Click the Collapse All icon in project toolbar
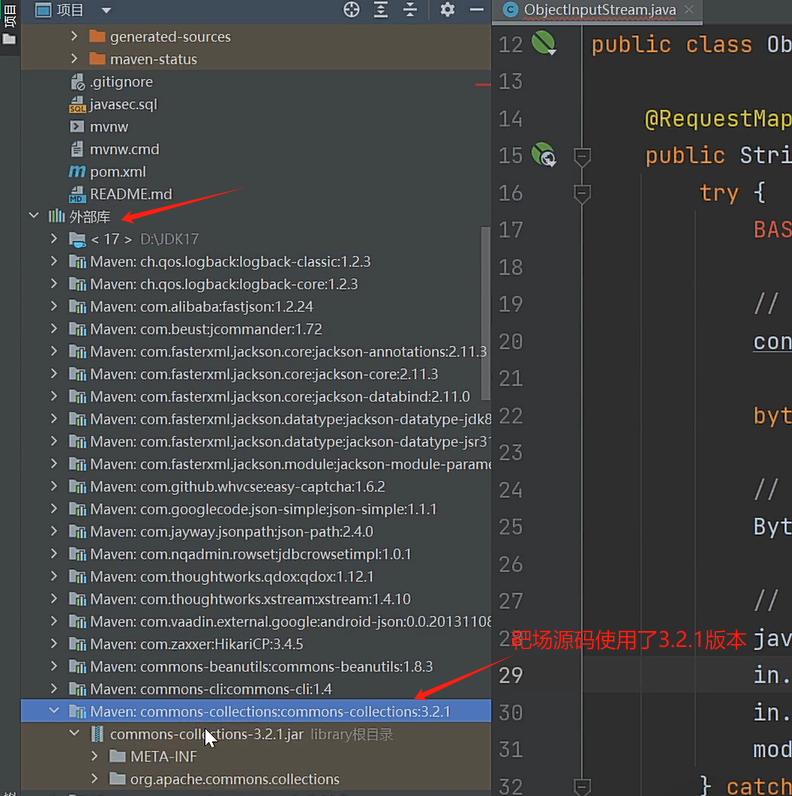Image resolution: width=792 pixels, height=796 pixels. coord(411,10)
